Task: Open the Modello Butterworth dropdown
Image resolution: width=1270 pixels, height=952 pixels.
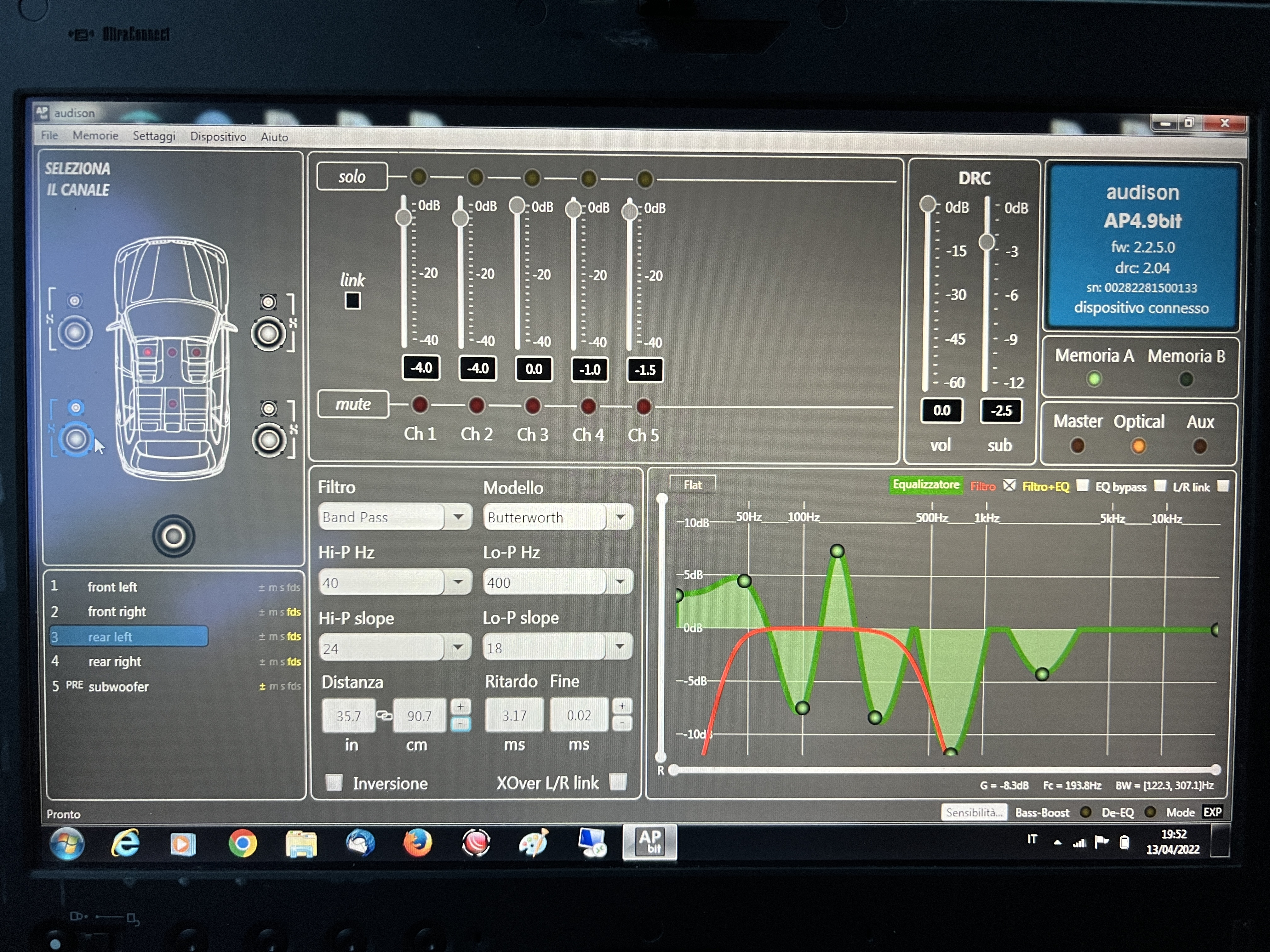Action: click(620, 517)
